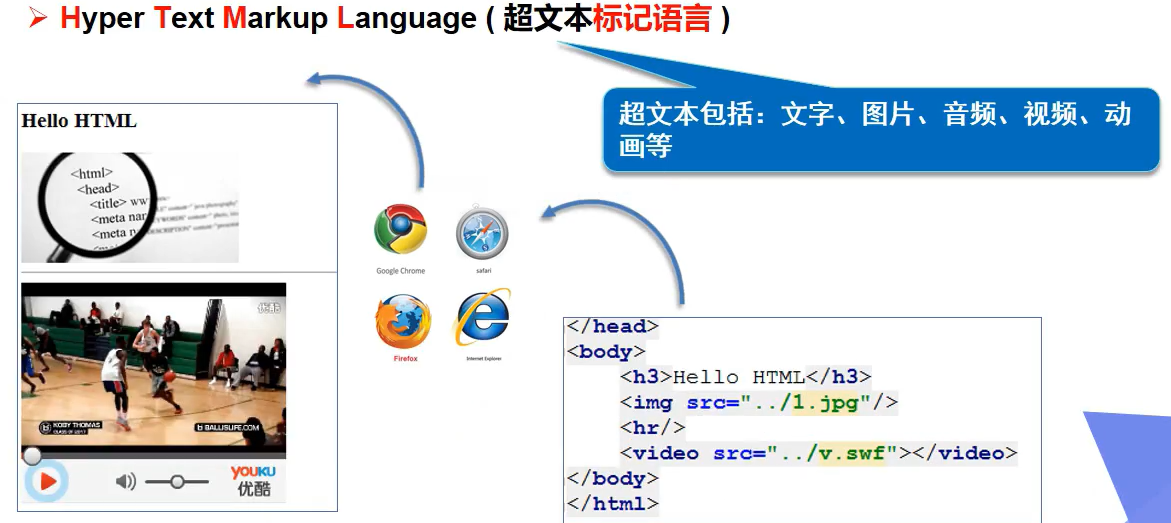Click the Internet Explorer icon
Image resolution: width=1171 pixels, height=523 pixels.
click(482, 318)
